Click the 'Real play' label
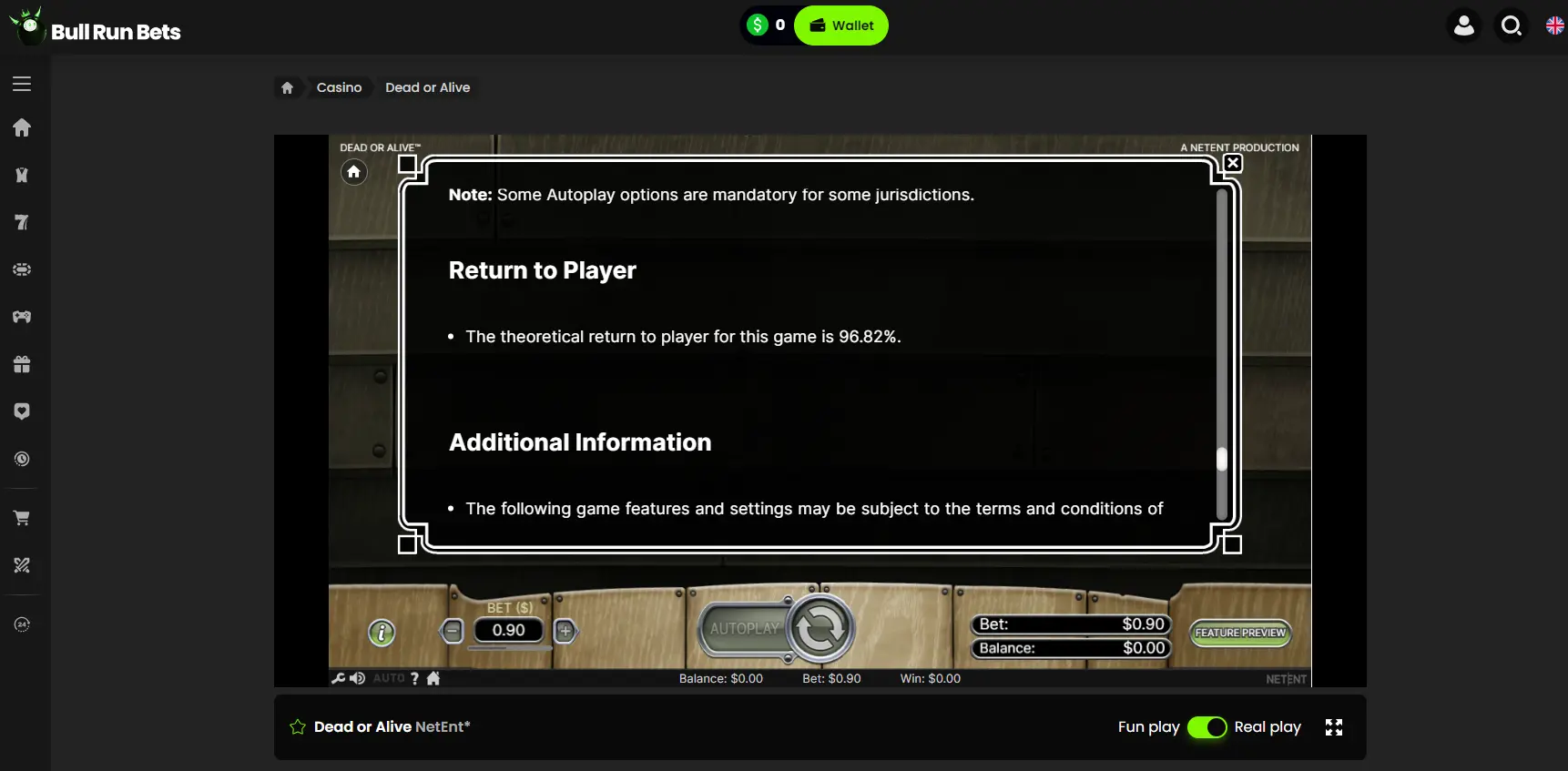The width and height of the screenshot is (1568, 771). [1268, 726]
